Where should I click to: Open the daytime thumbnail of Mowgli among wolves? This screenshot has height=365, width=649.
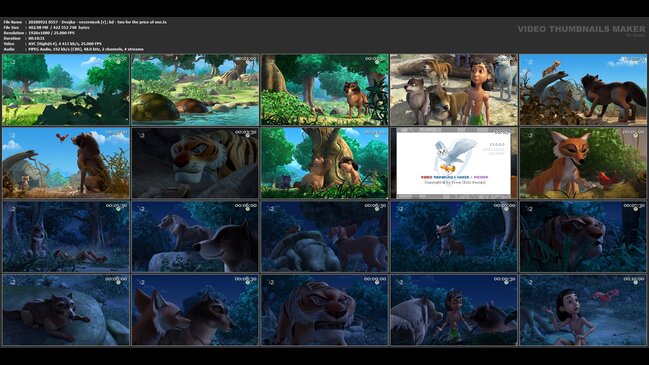point(454,89)
